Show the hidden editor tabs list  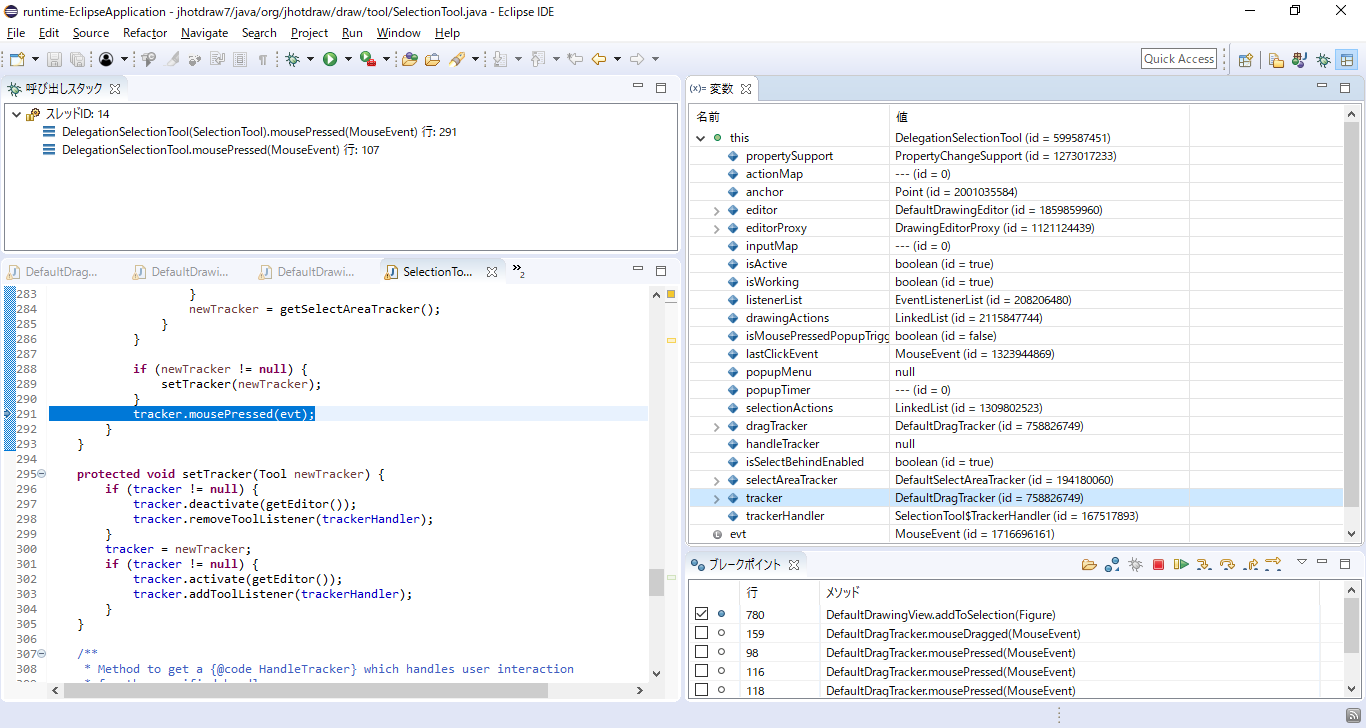[x=518, y=270]
